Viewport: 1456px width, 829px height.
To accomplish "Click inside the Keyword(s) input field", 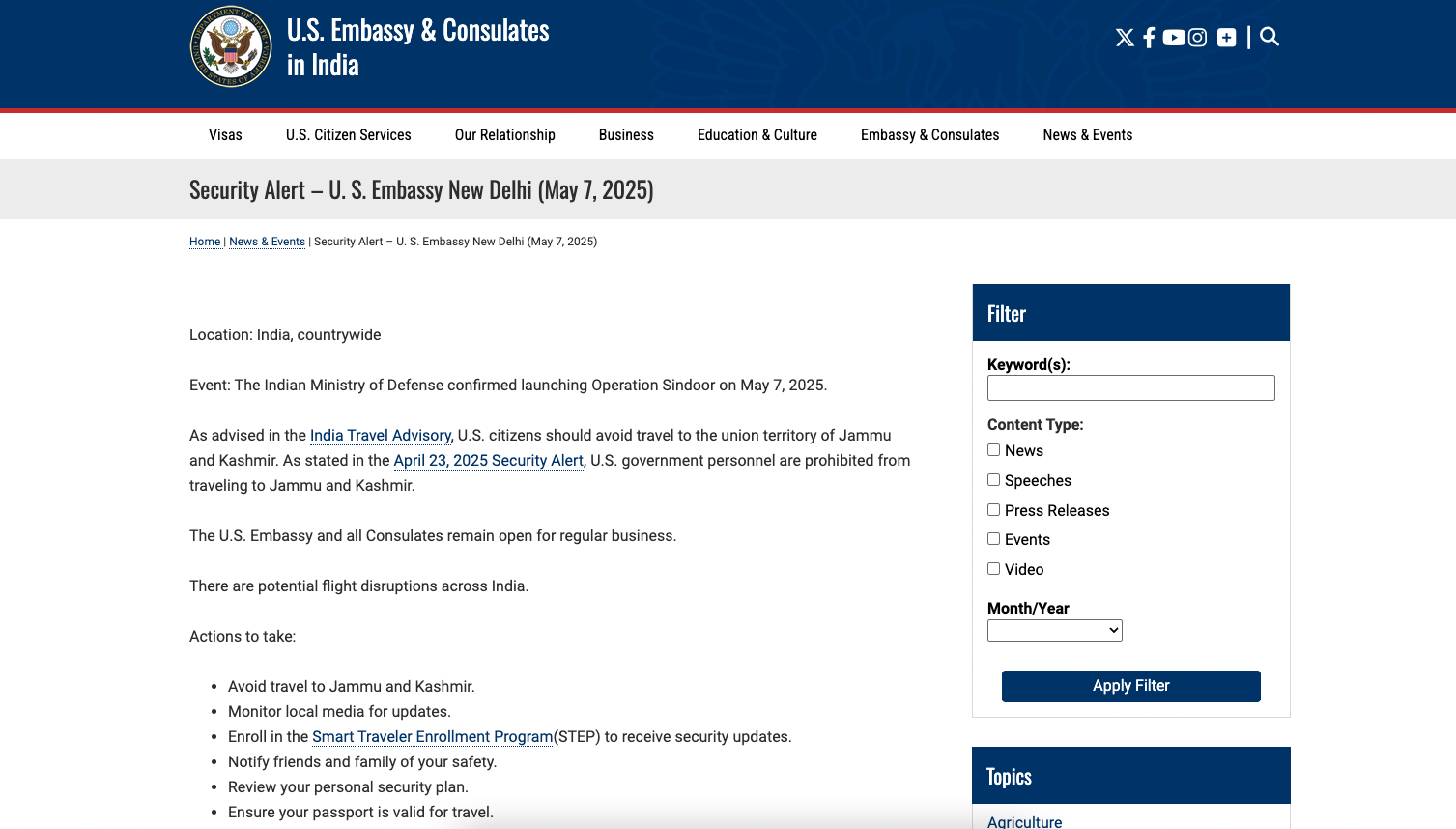I will pos(1131,387).
